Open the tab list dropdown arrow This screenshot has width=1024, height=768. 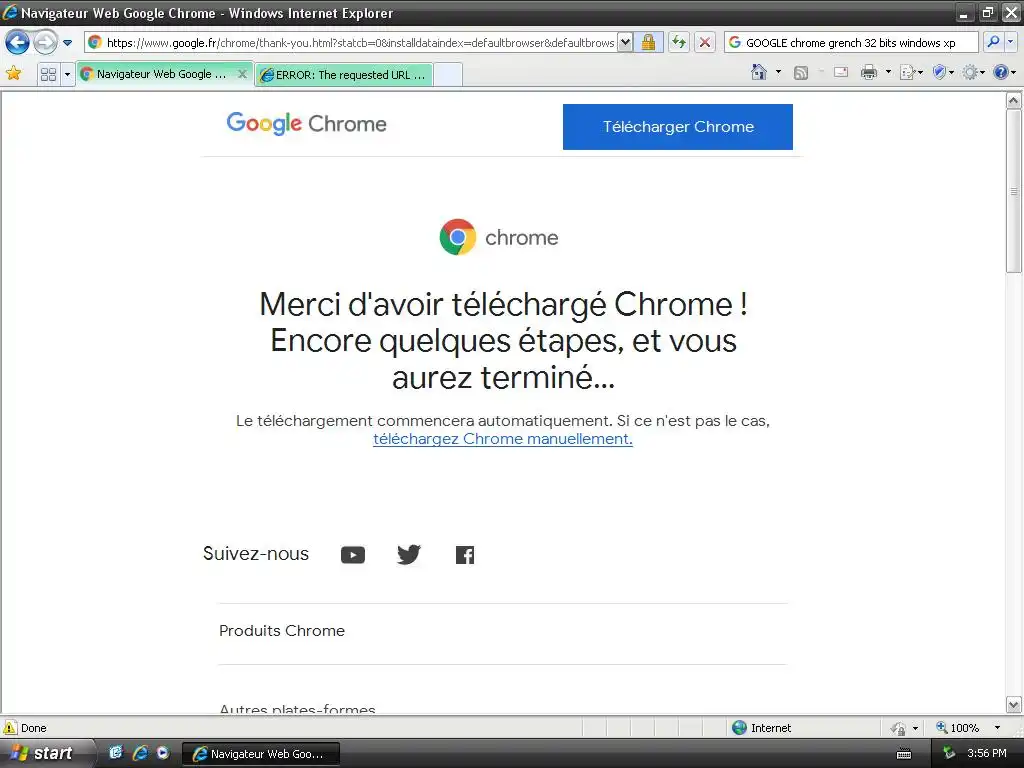click(67, 74)
